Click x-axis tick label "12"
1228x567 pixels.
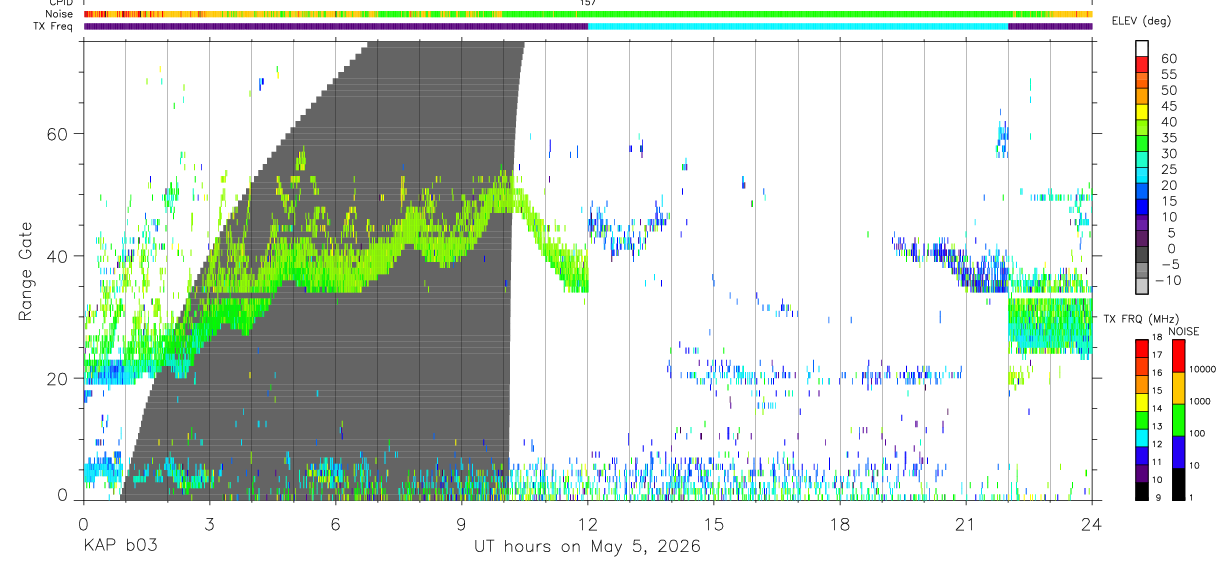[587, 523]
